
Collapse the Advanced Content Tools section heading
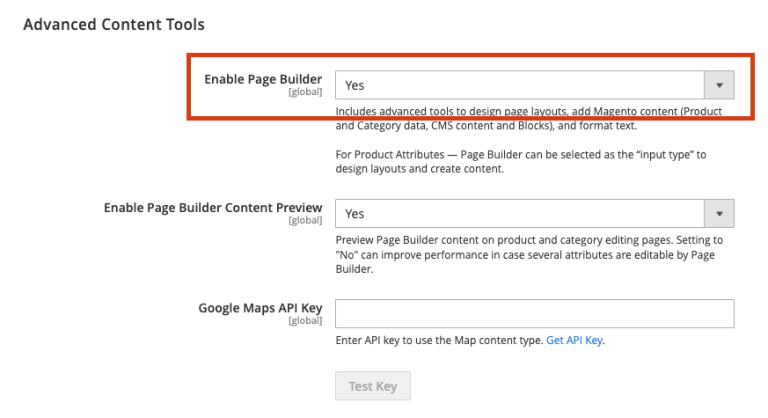point(113,23)
